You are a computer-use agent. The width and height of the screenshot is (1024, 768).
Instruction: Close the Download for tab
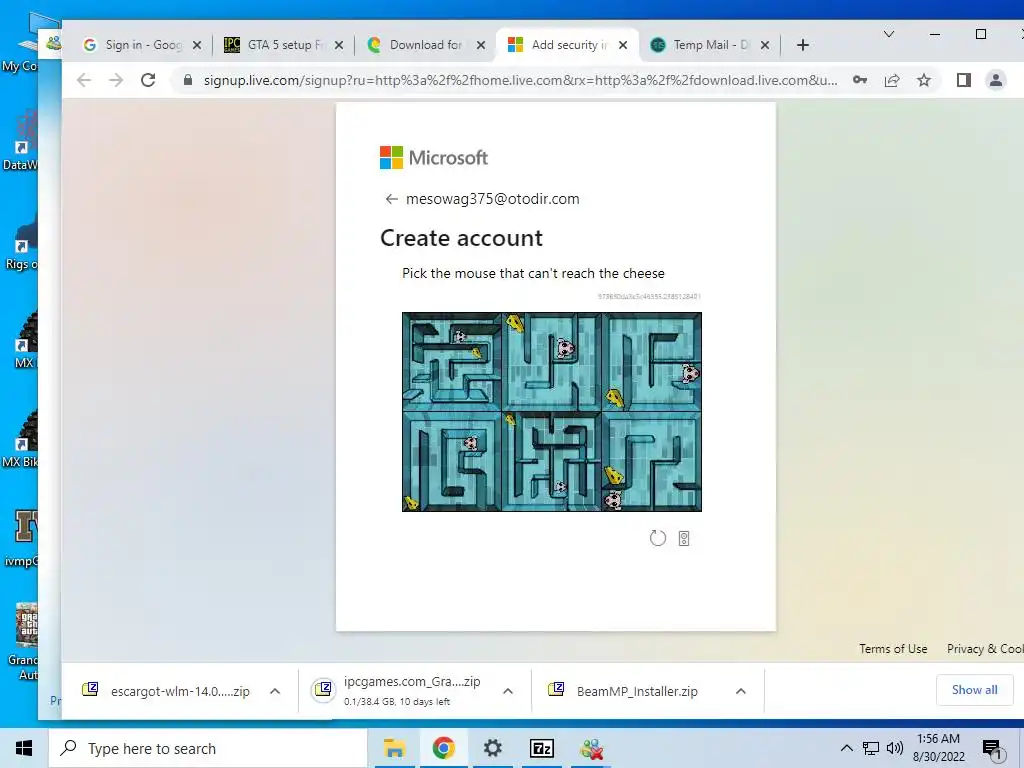pyautogui.click(x=481, y=45)
